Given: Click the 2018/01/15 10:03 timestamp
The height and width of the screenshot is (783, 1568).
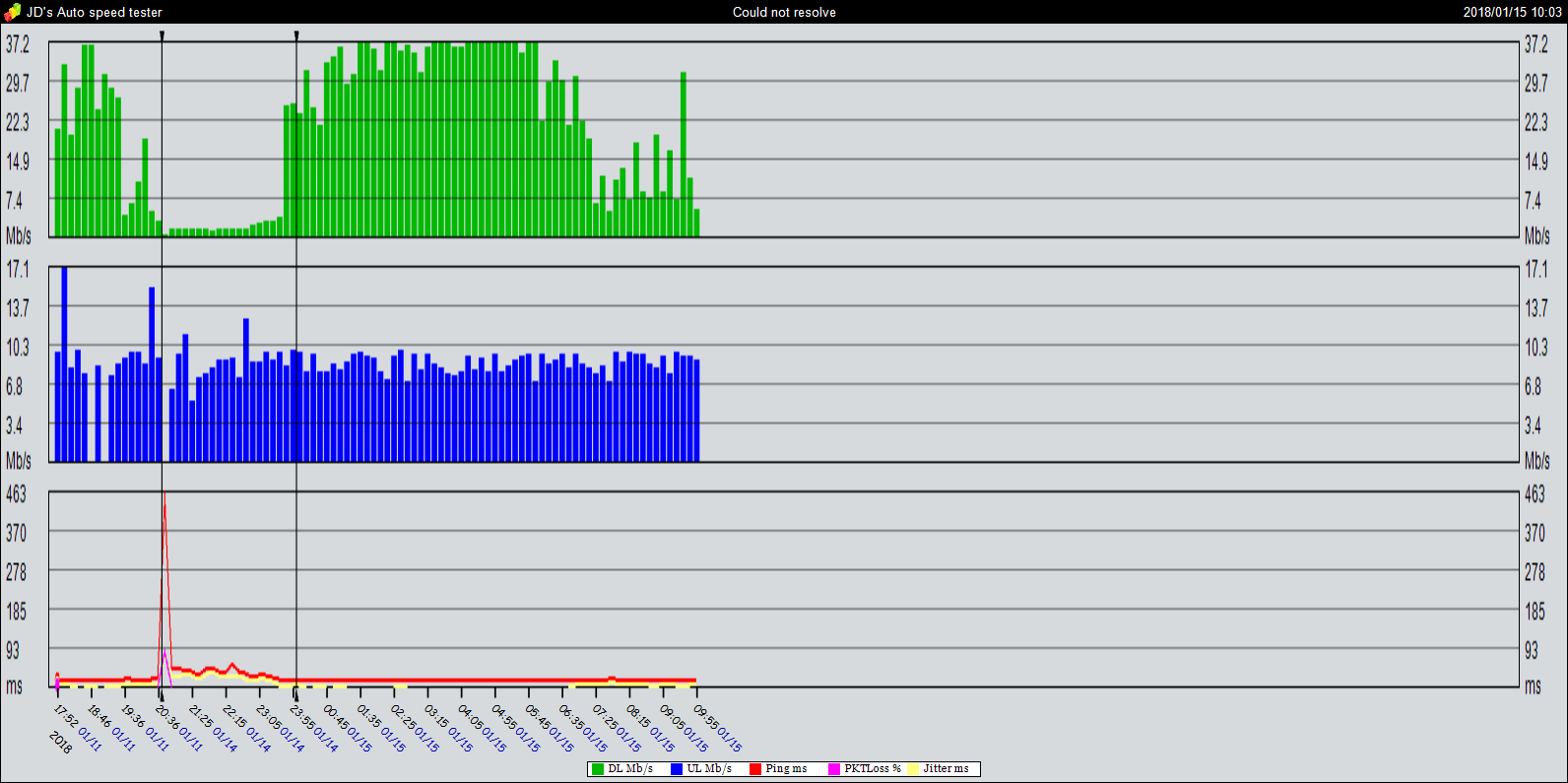Looking at the screenshot, I should pyautogui.click(x=1512, y=12).
